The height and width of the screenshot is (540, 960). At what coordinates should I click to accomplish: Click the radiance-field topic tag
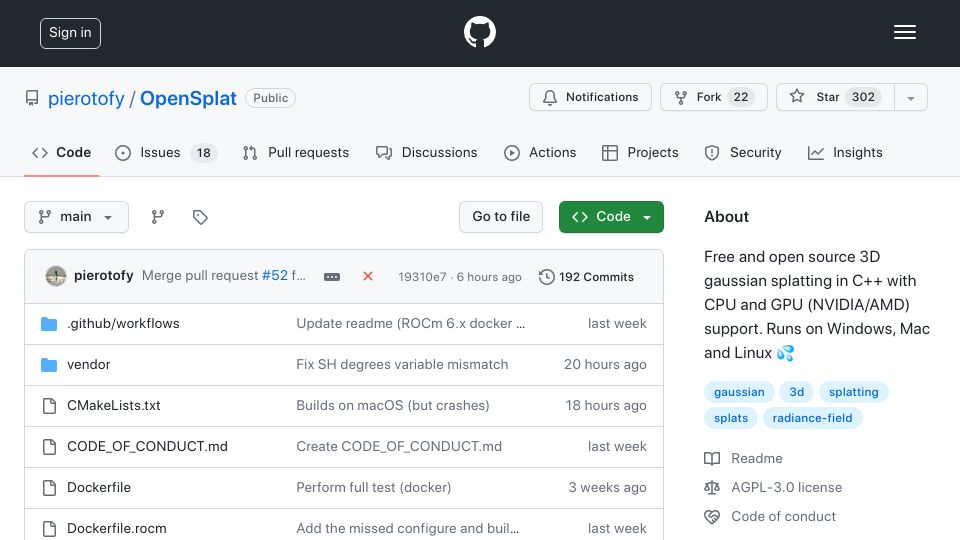click(x=812, y=418)
